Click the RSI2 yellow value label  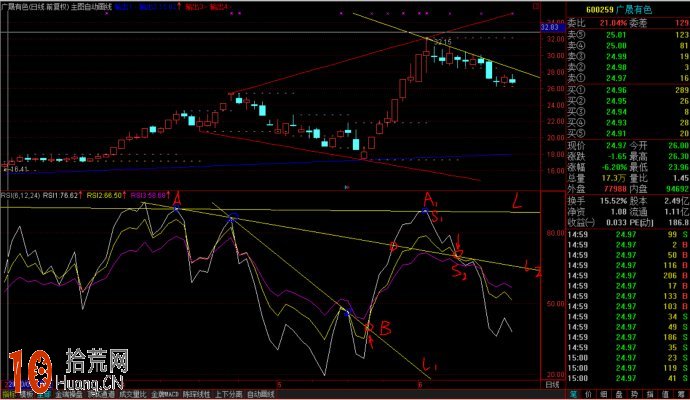click(106, 195)
